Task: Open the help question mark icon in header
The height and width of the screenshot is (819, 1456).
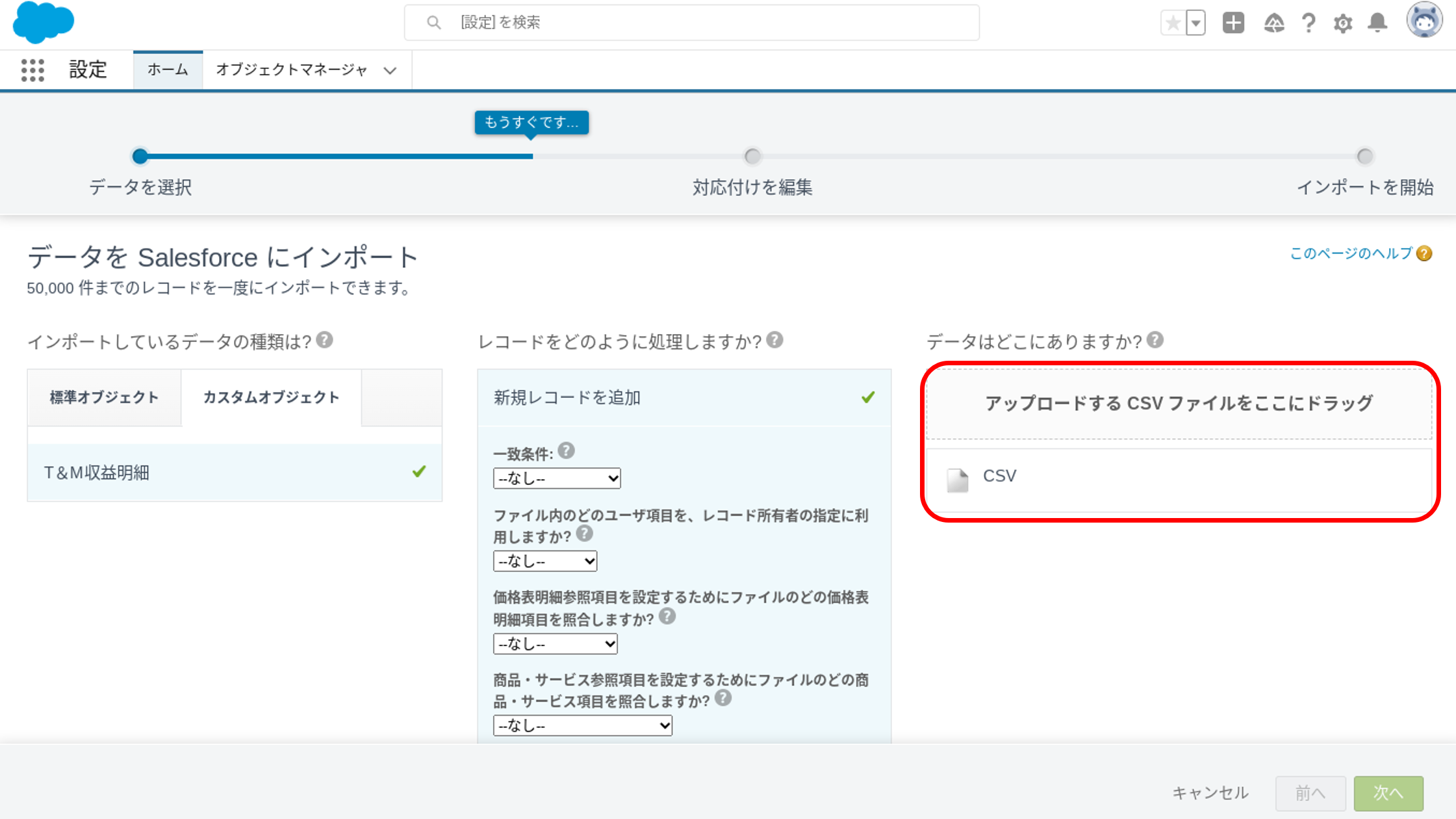Action: 1309,23
